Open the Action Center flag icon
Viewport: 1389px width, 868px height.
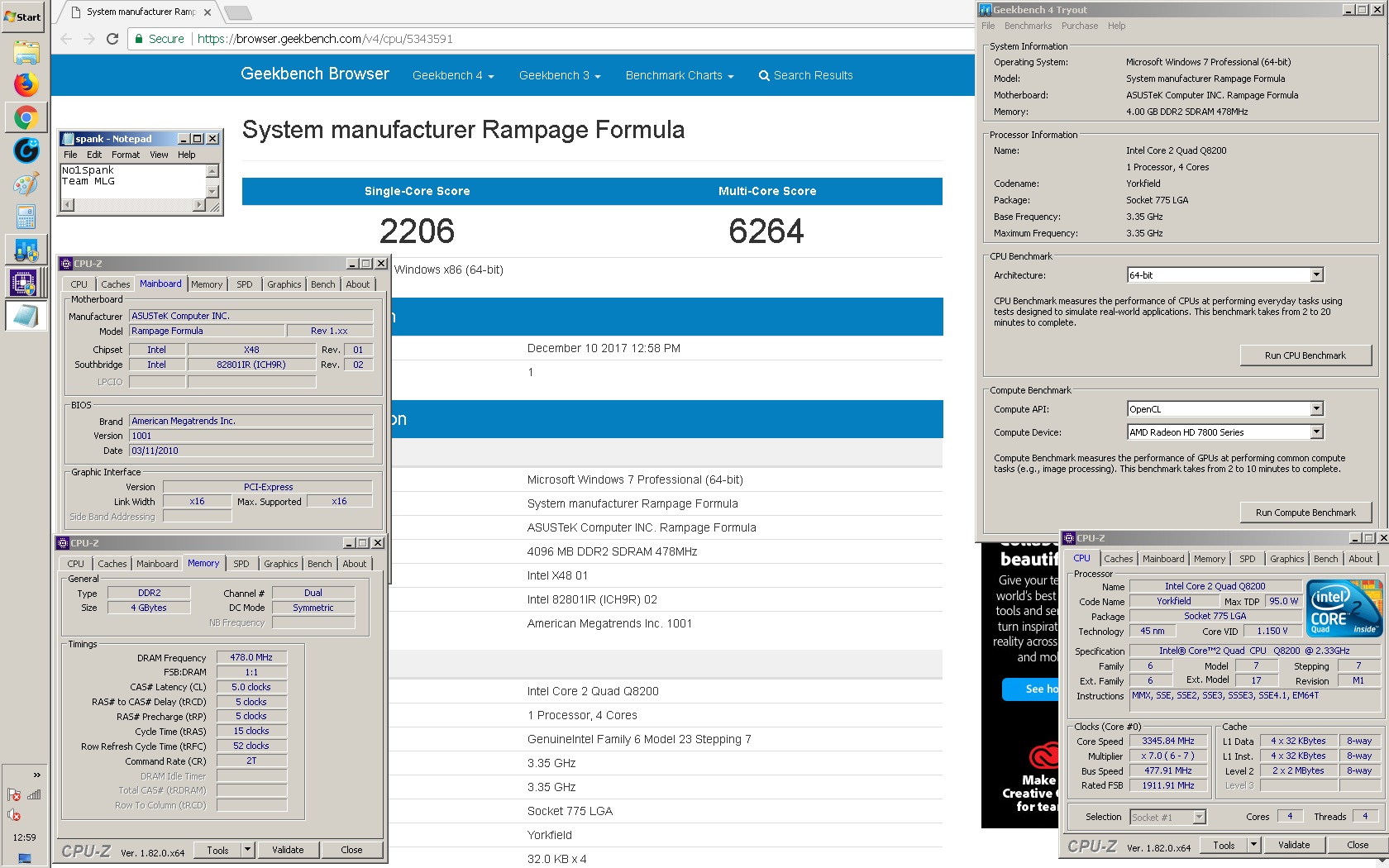coord(14,795)
